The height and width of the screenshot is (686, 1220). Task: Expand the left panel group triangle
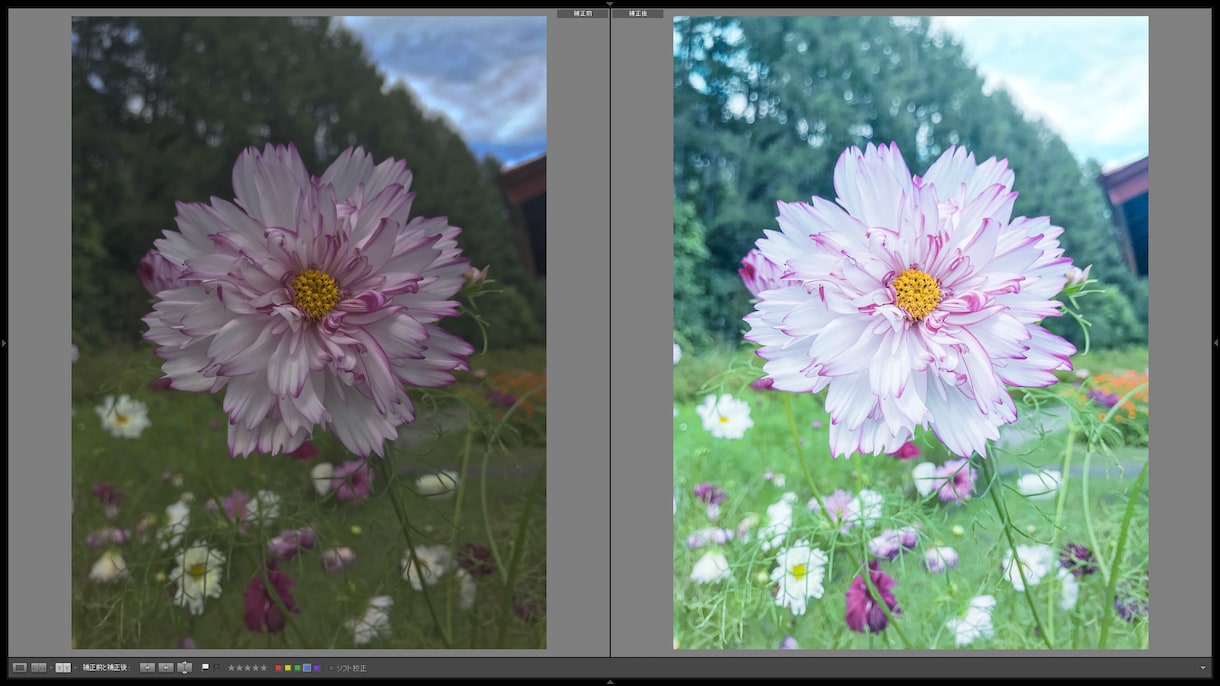(4, 343)
